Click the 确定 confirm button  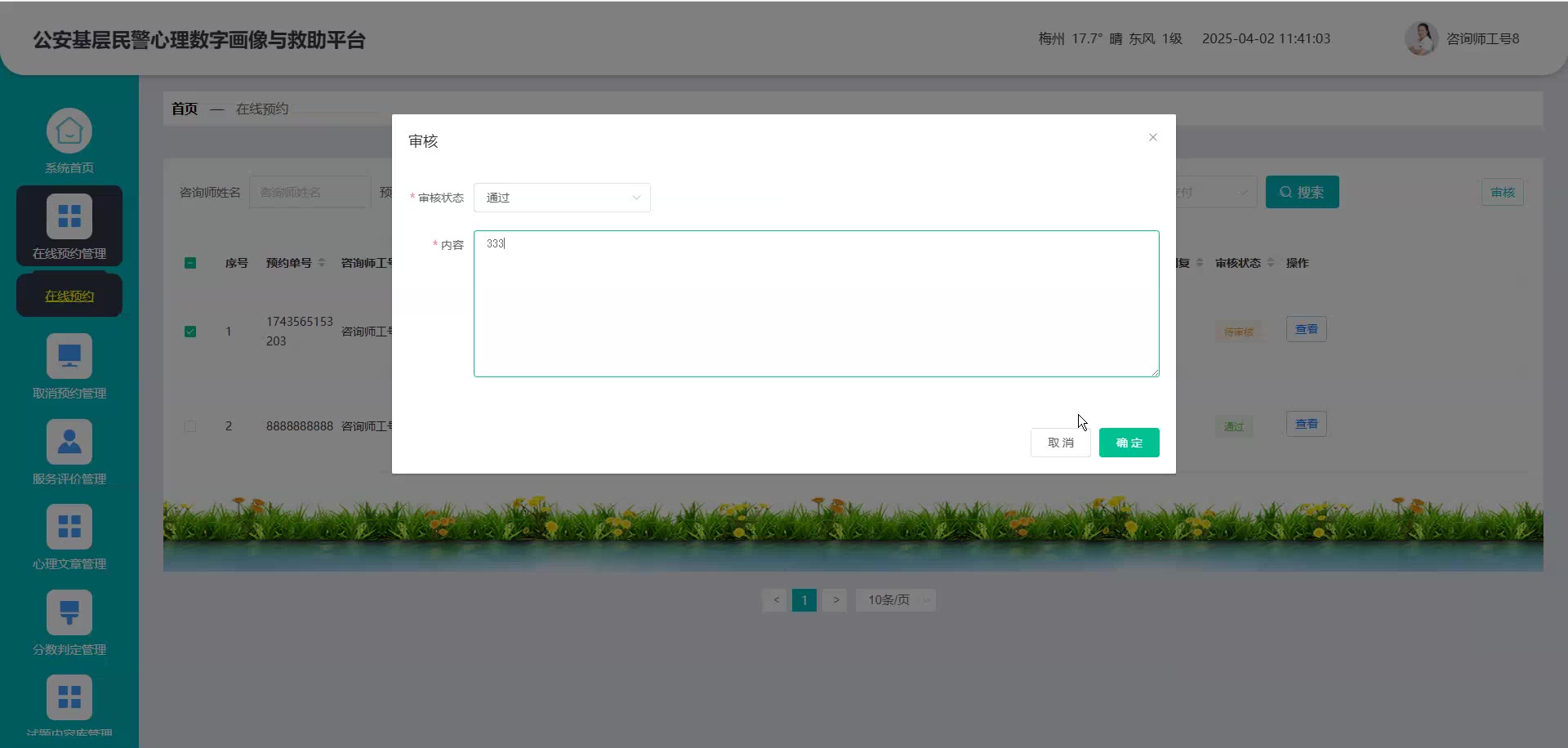[x=1129, y=443]
